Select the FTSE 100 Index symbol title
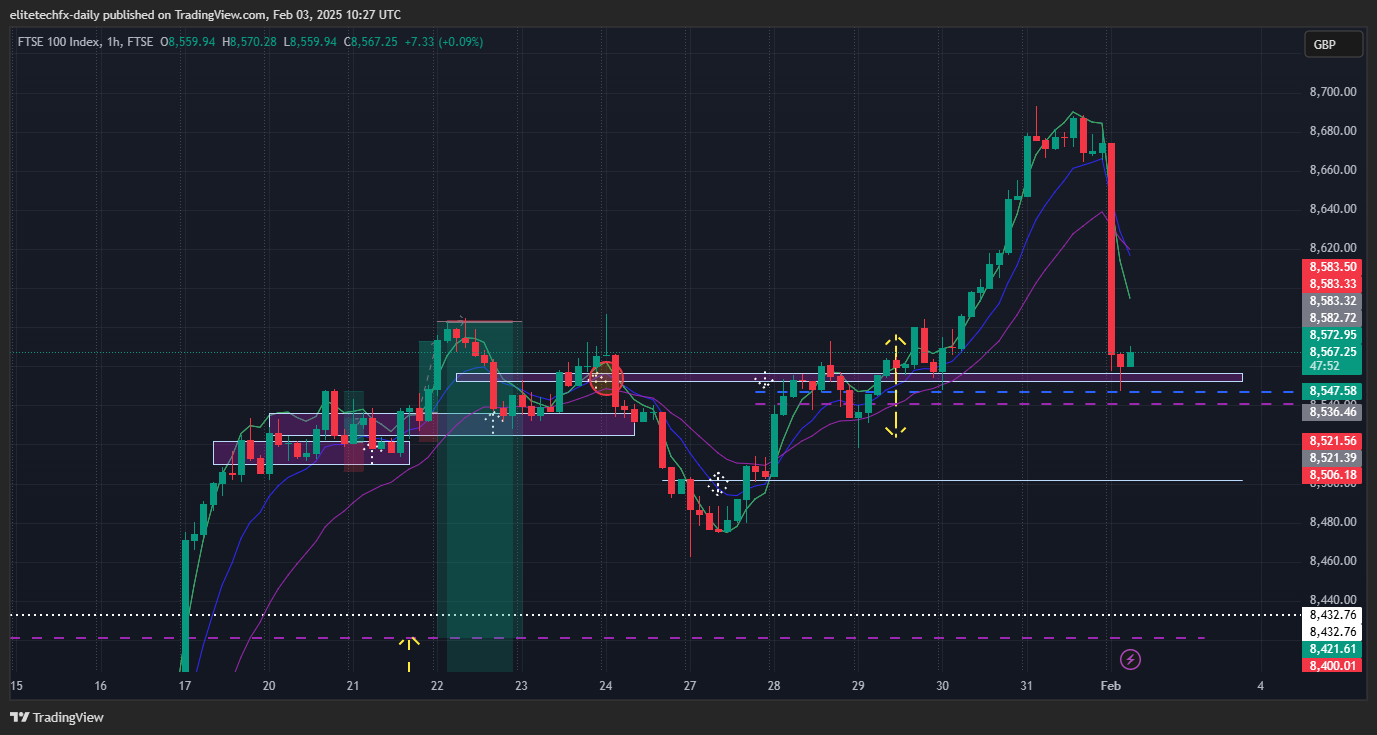The height and width of the screenshot is (735, 1377). (58, 42)
